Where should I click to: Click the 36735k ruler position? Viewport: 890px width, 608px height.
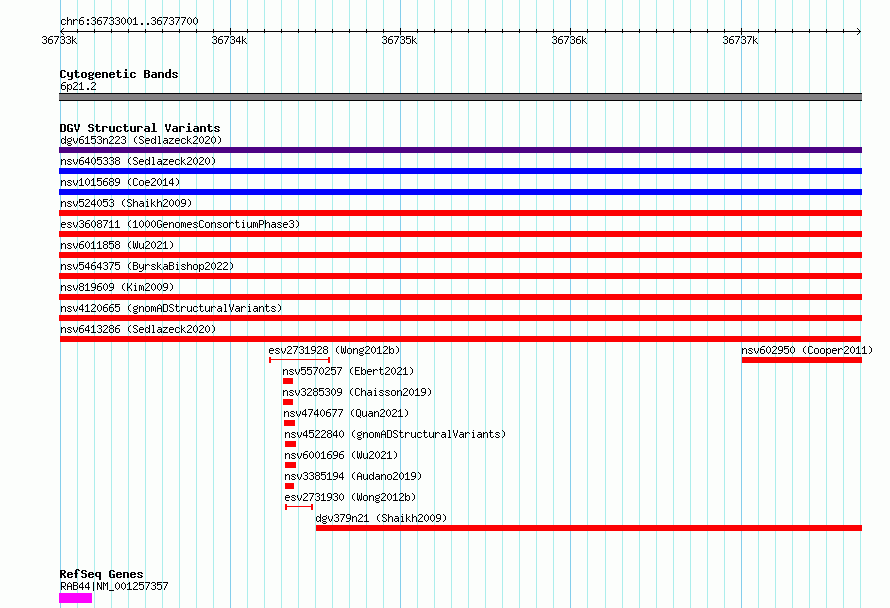pyautogui.click(x=399, y=40)
